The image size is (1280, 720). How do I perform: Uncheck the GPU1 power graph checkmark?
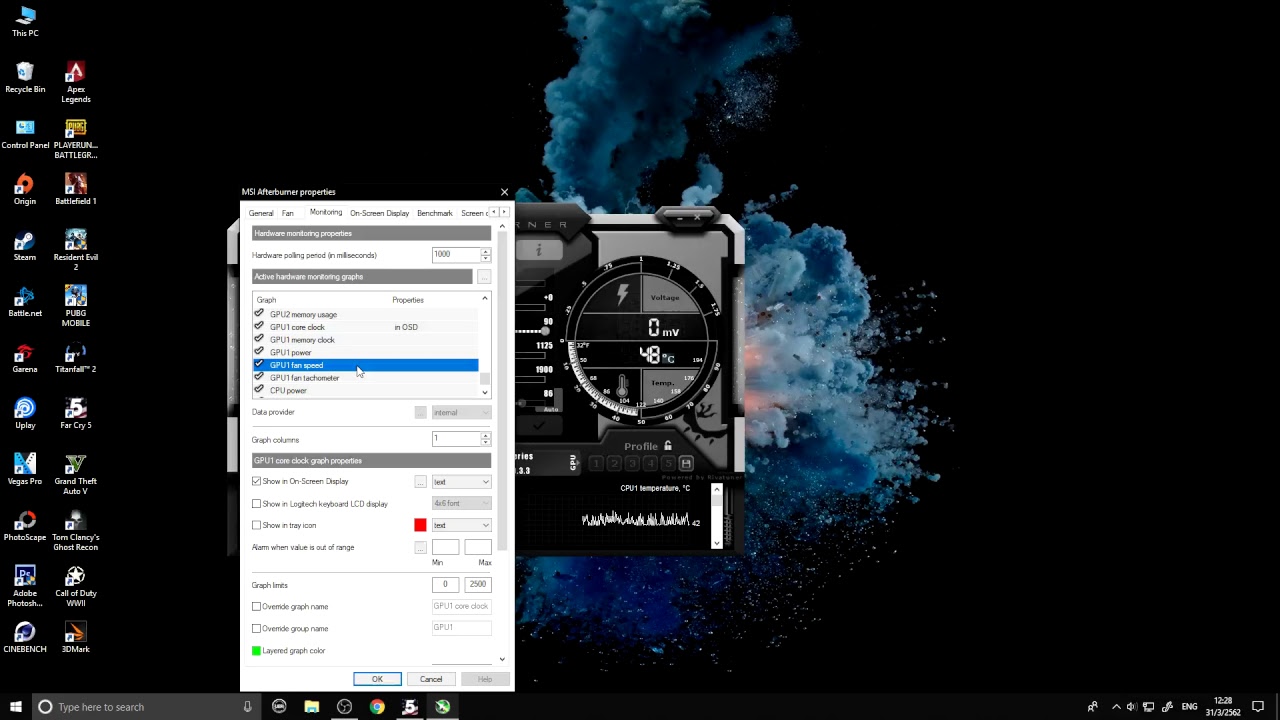coord(259,352)
